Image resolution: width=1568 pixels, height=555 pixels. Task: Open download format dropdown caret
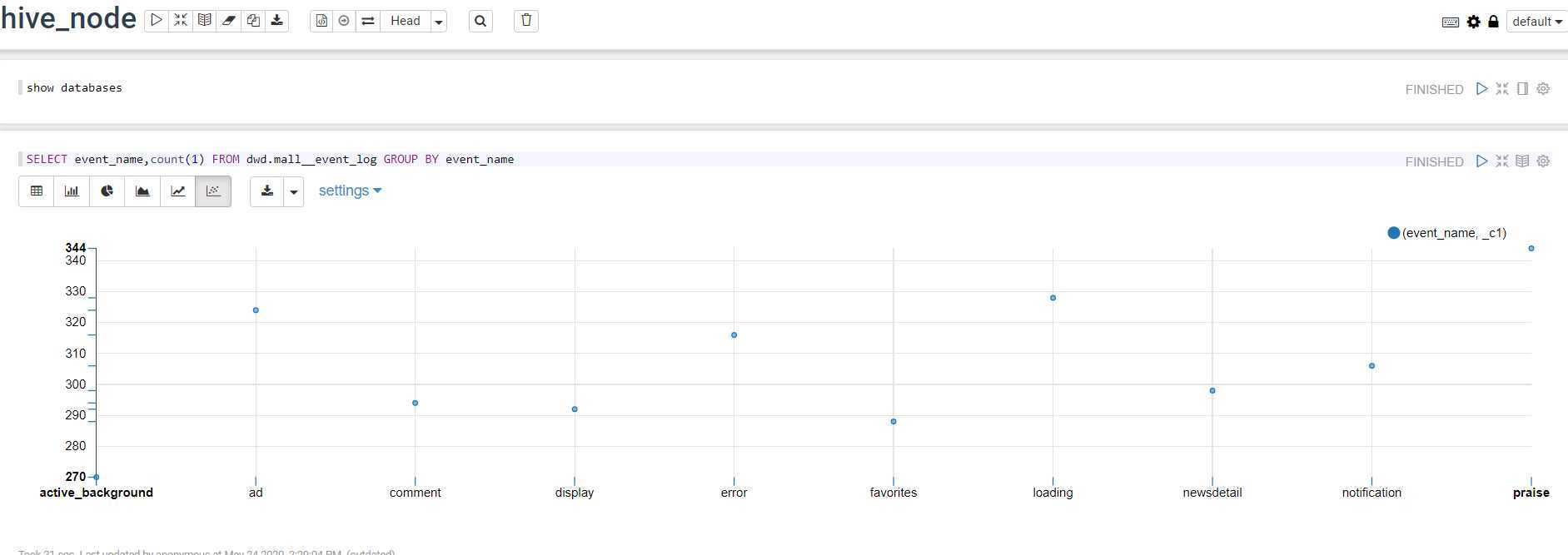294,191
